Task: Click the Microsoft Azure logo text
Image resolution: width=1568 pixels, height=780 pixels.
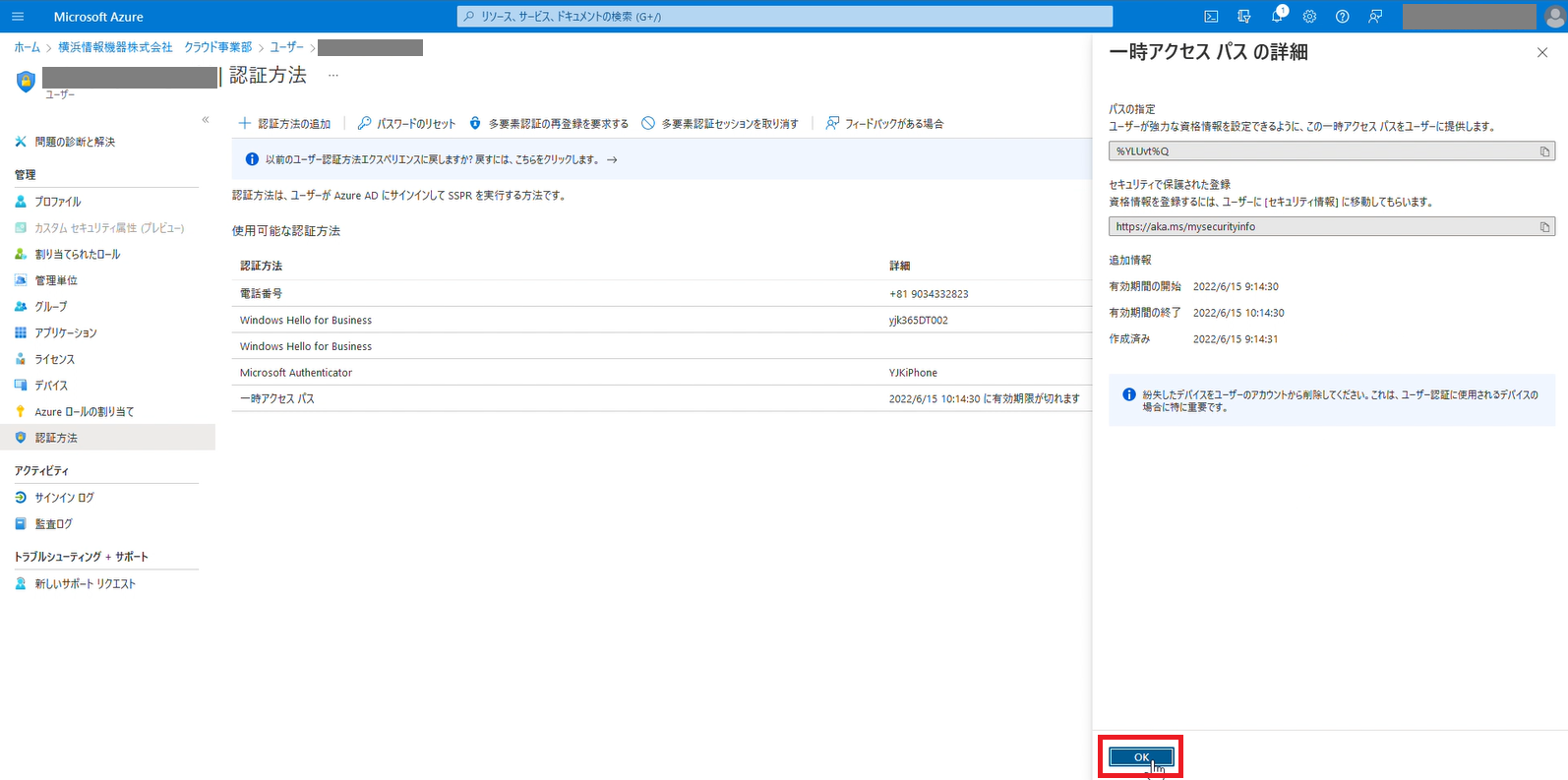Action: pos(98,17)
